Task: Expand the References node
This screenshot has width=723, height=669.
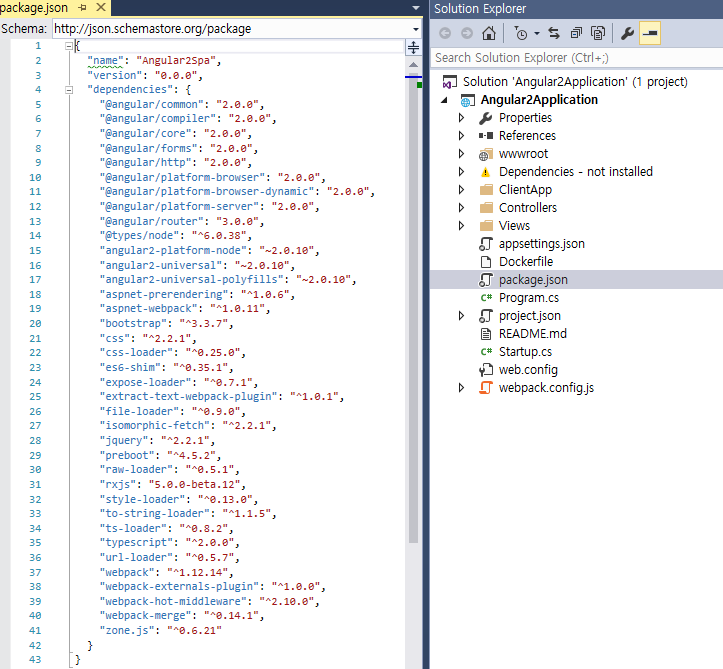Action: (461, 136)
